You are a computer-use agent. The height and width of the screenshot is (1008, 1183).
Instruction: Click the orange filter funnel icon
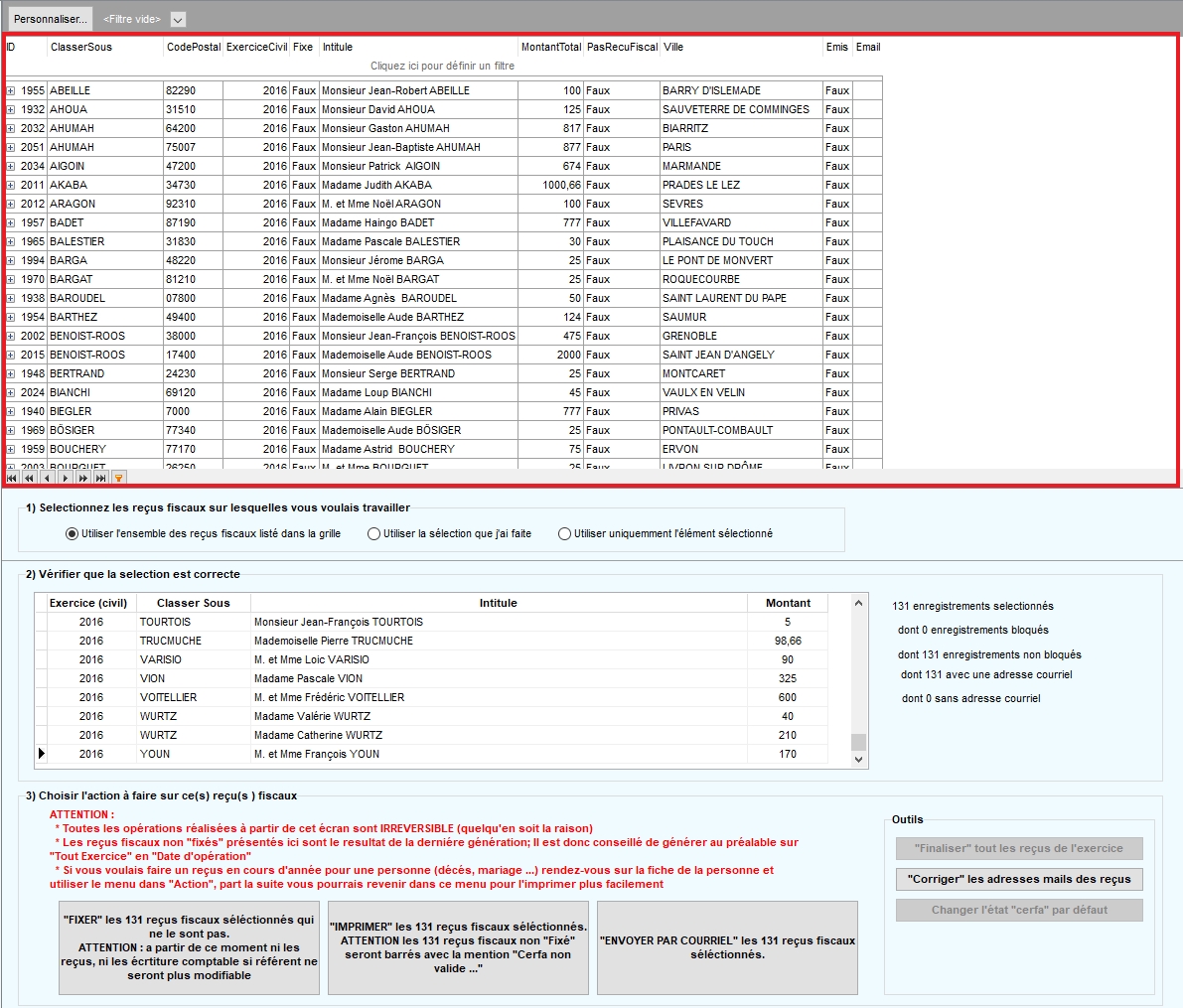click(x=118, y=479)
